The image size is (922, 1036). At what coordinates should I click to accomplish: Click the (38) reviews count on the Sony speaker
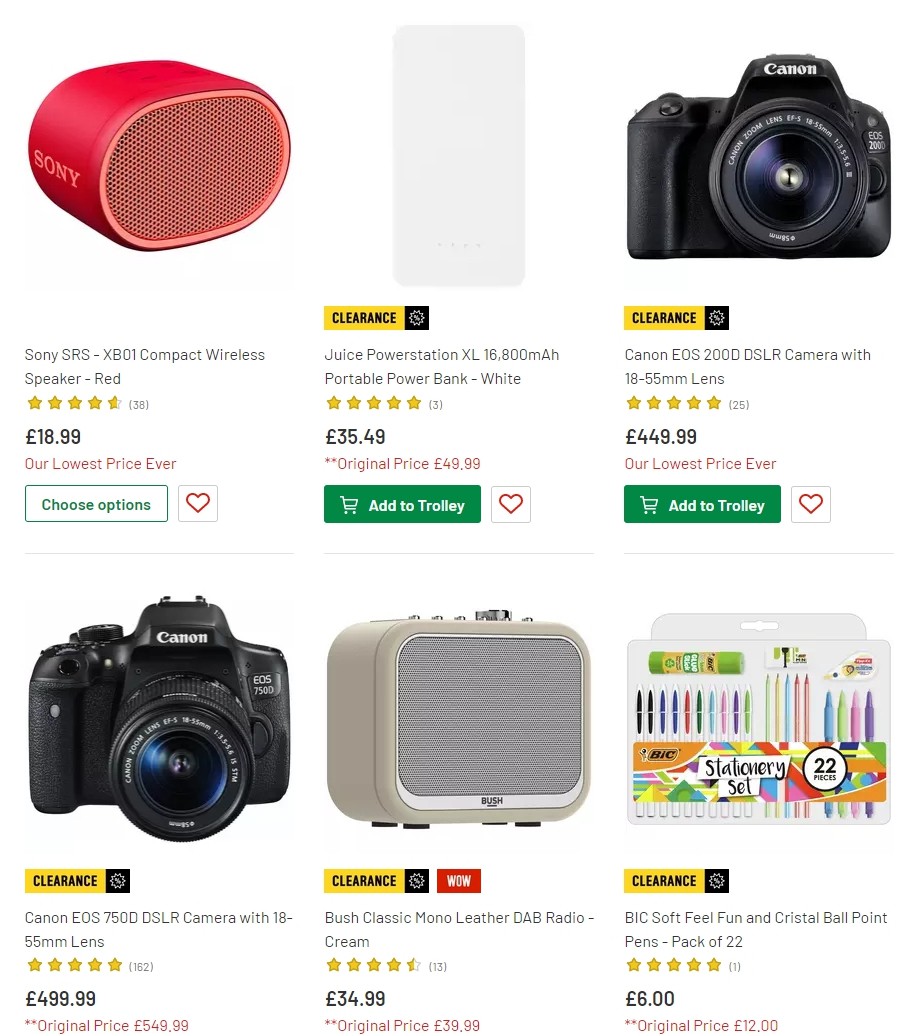(138, 404)
